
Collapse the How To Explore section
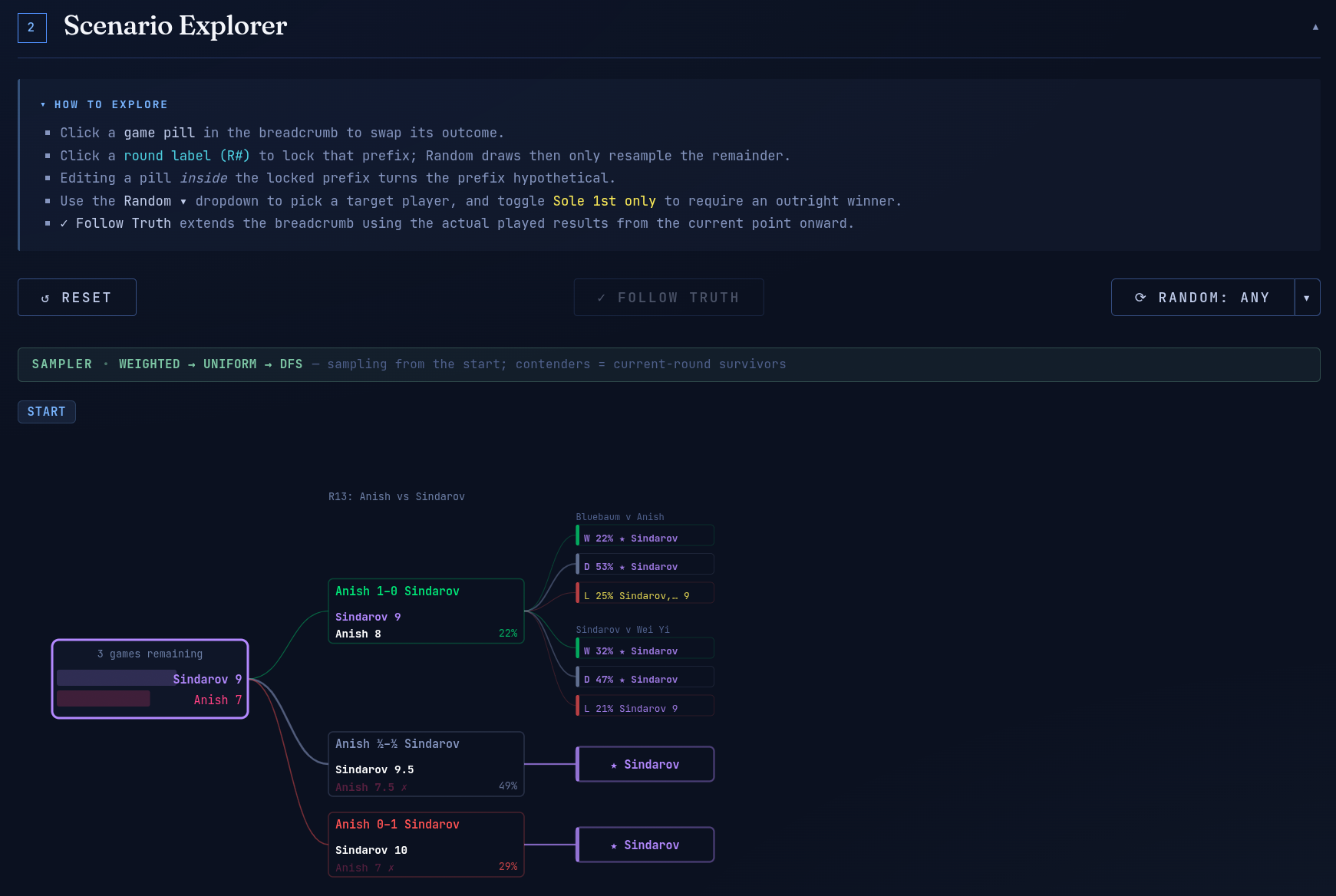click(x=104, y=104)
